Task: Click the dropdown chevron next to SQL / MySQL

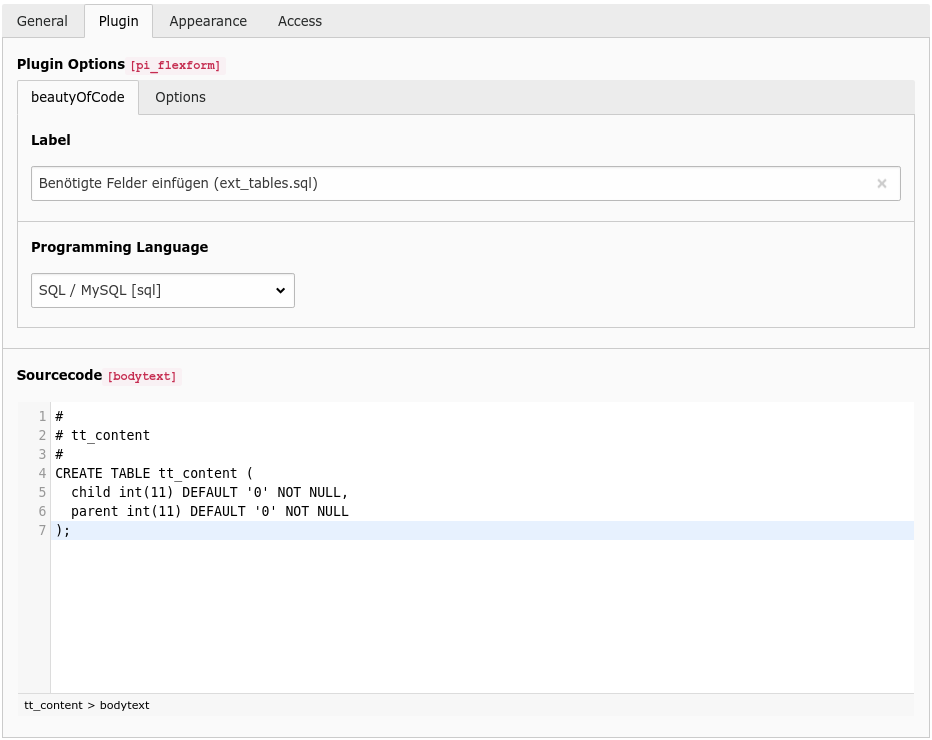Action: (x=280, y=290)
